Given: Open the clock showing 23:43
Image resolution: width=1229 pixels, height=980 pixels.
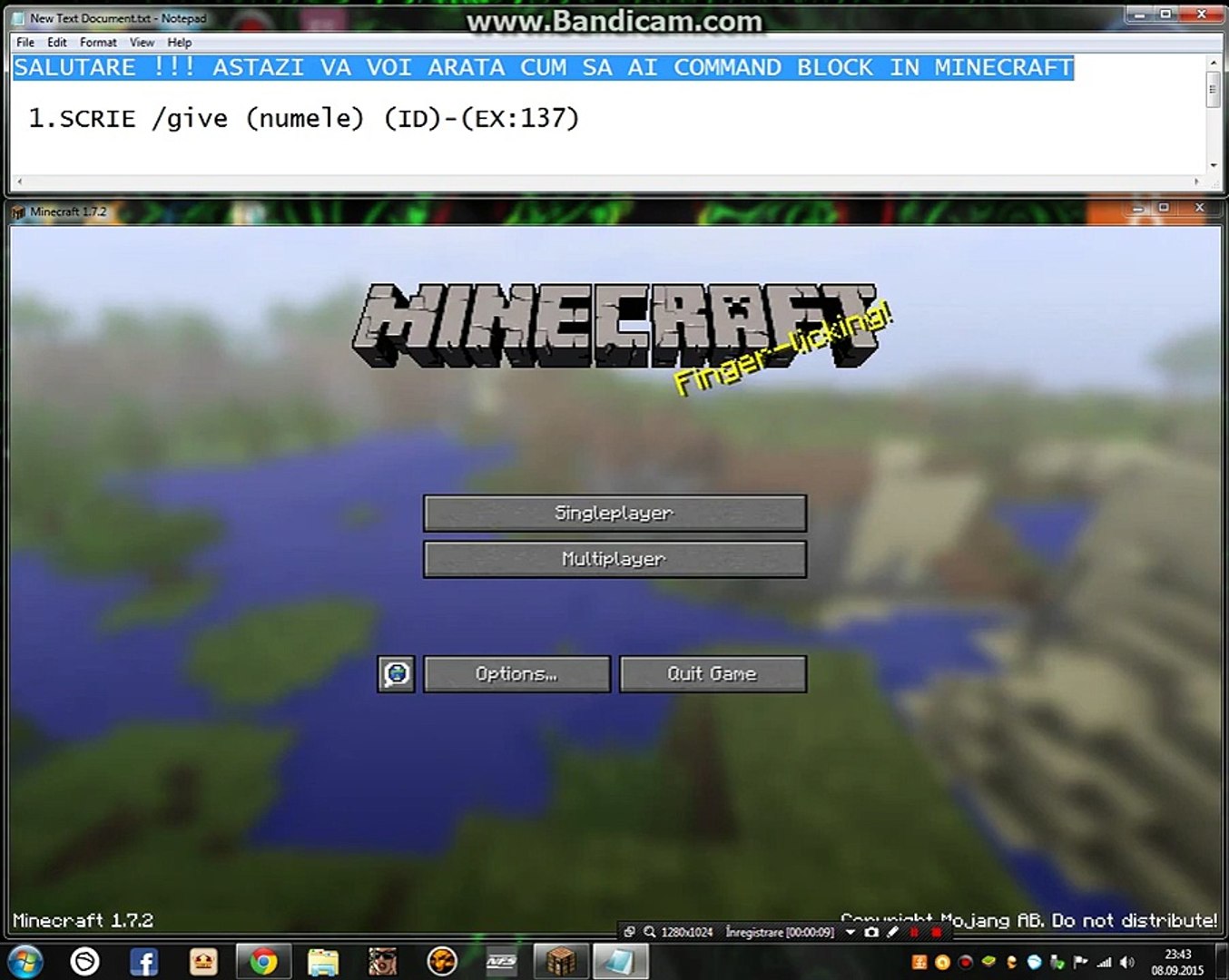Looking at the screenshot, I should click(x=1177, y=962).
